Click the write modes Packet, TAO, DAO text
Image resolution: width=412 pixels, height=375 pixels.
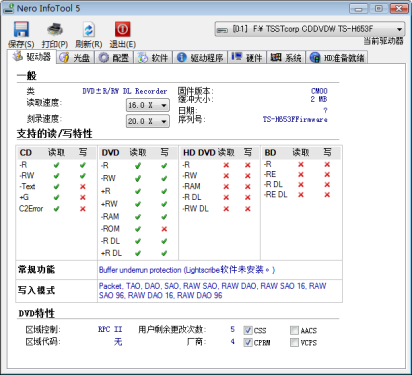212,291
